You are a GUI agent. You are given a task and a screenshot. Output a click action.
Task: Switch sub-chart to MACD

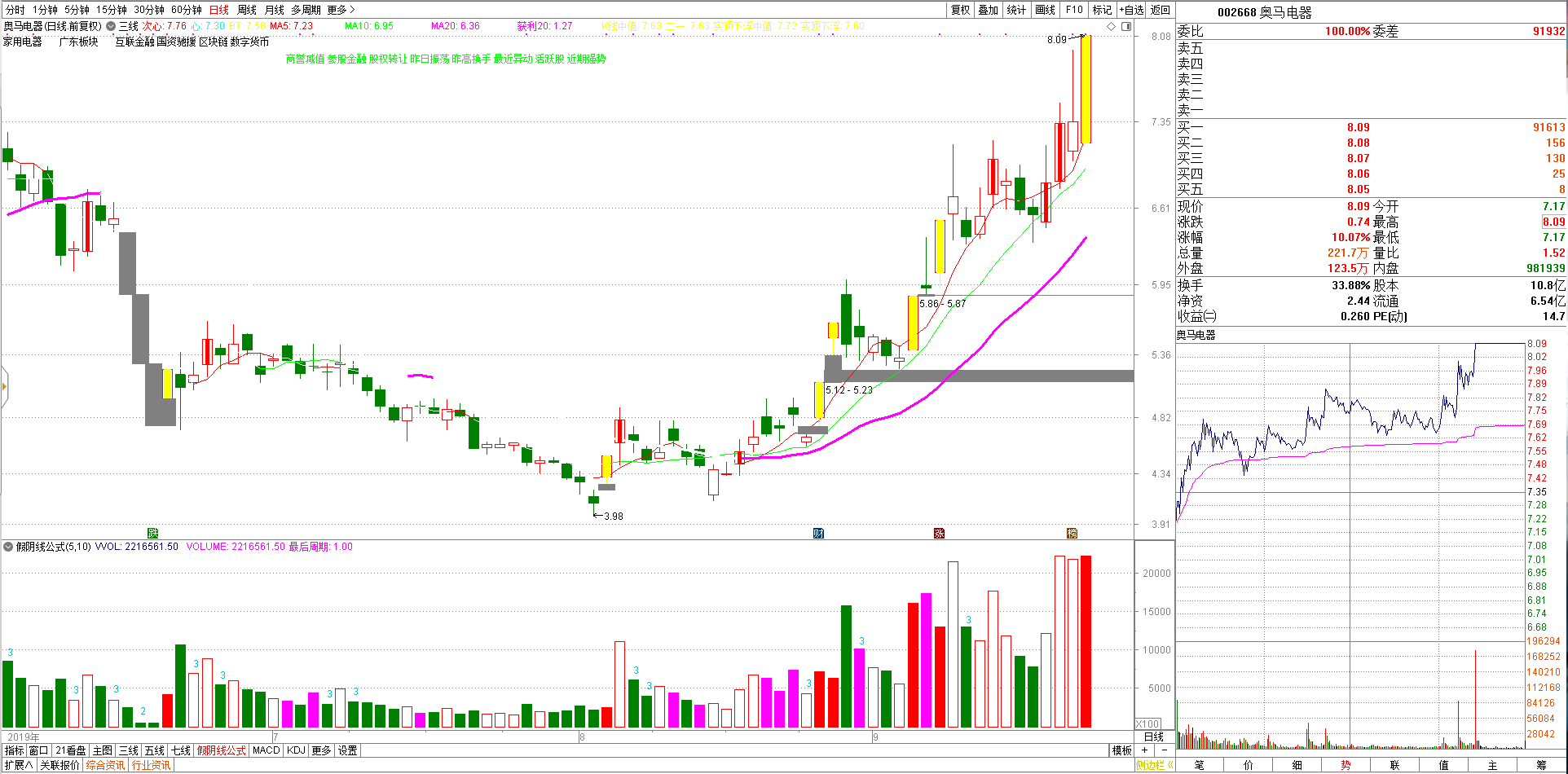pos(266,750)
